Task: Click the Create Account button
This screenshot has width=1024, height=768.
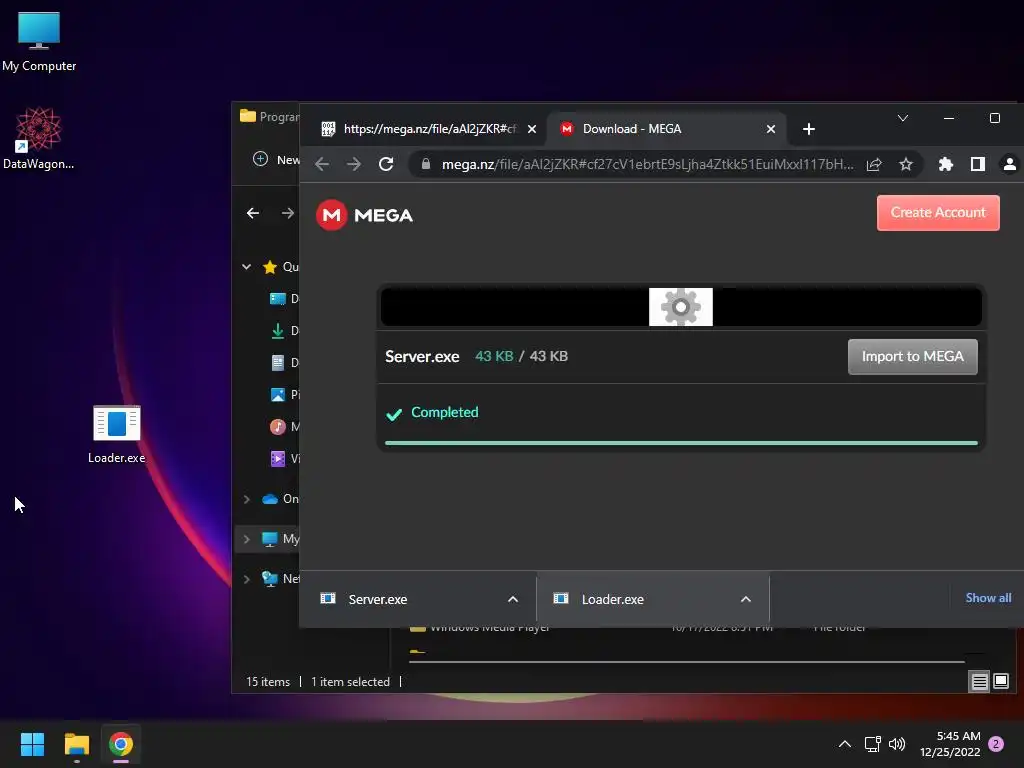Action: pos(938,212)
